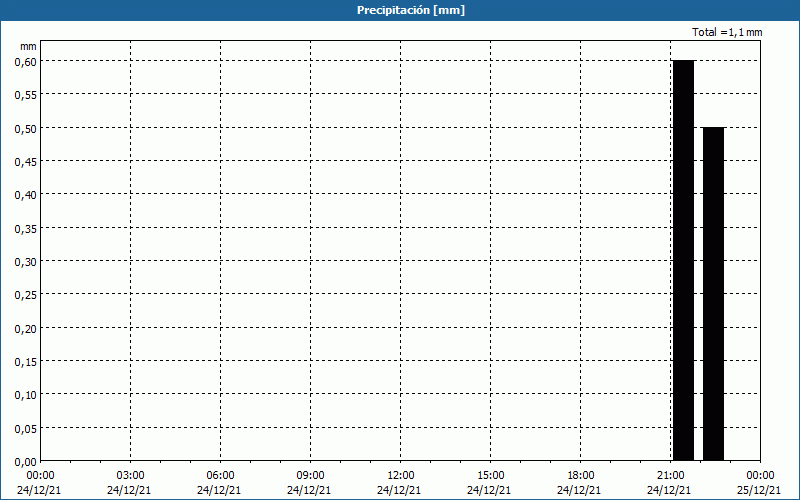This screenshot has height=500, width=800.
Task: Click the 0,50 y-axis label
Action: click(x=26, y=128)
